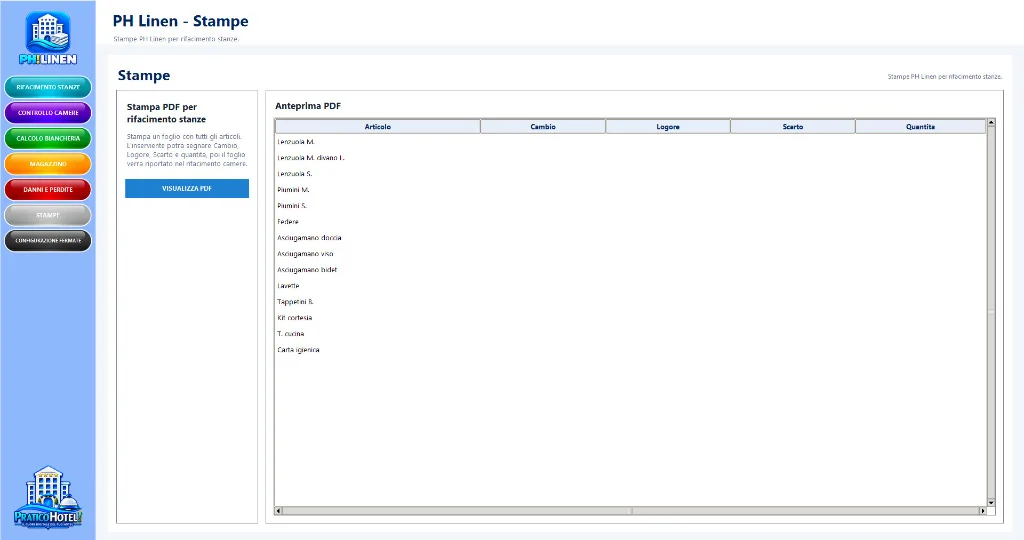Select the 'Lavette' row
1024x540 pixels.
pos(630,286)
